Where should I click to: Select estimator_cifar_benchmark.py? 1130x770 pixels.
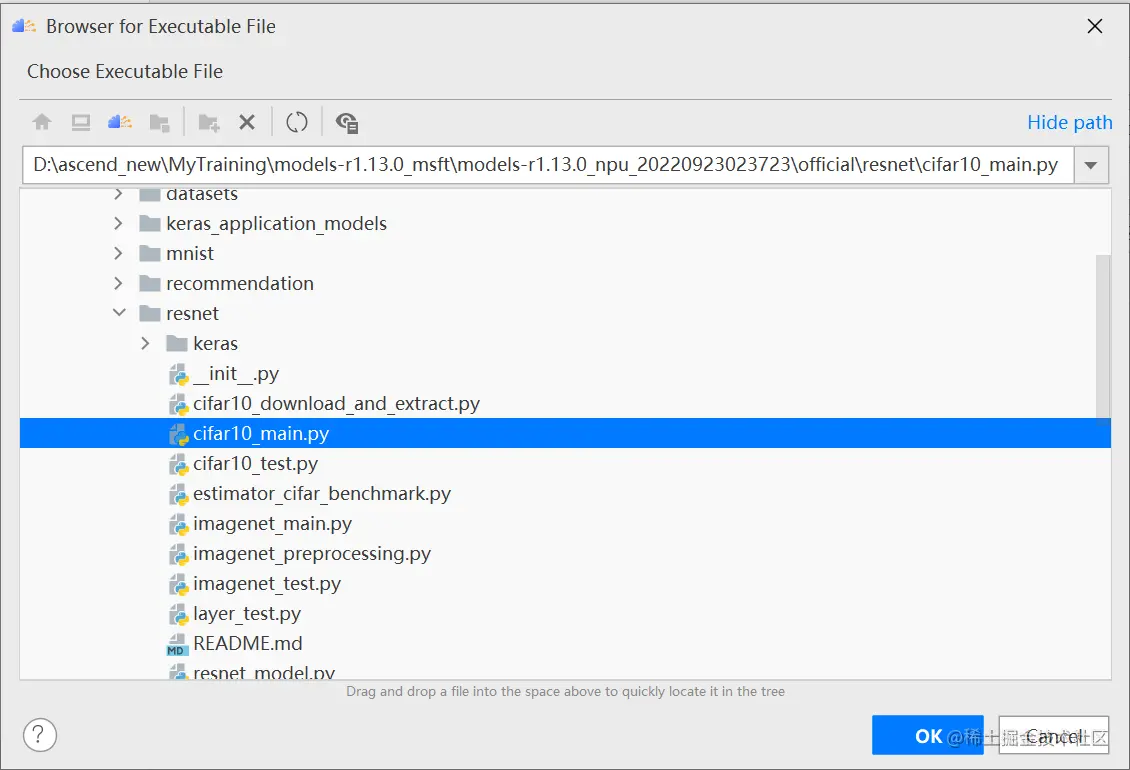[321, 494]
